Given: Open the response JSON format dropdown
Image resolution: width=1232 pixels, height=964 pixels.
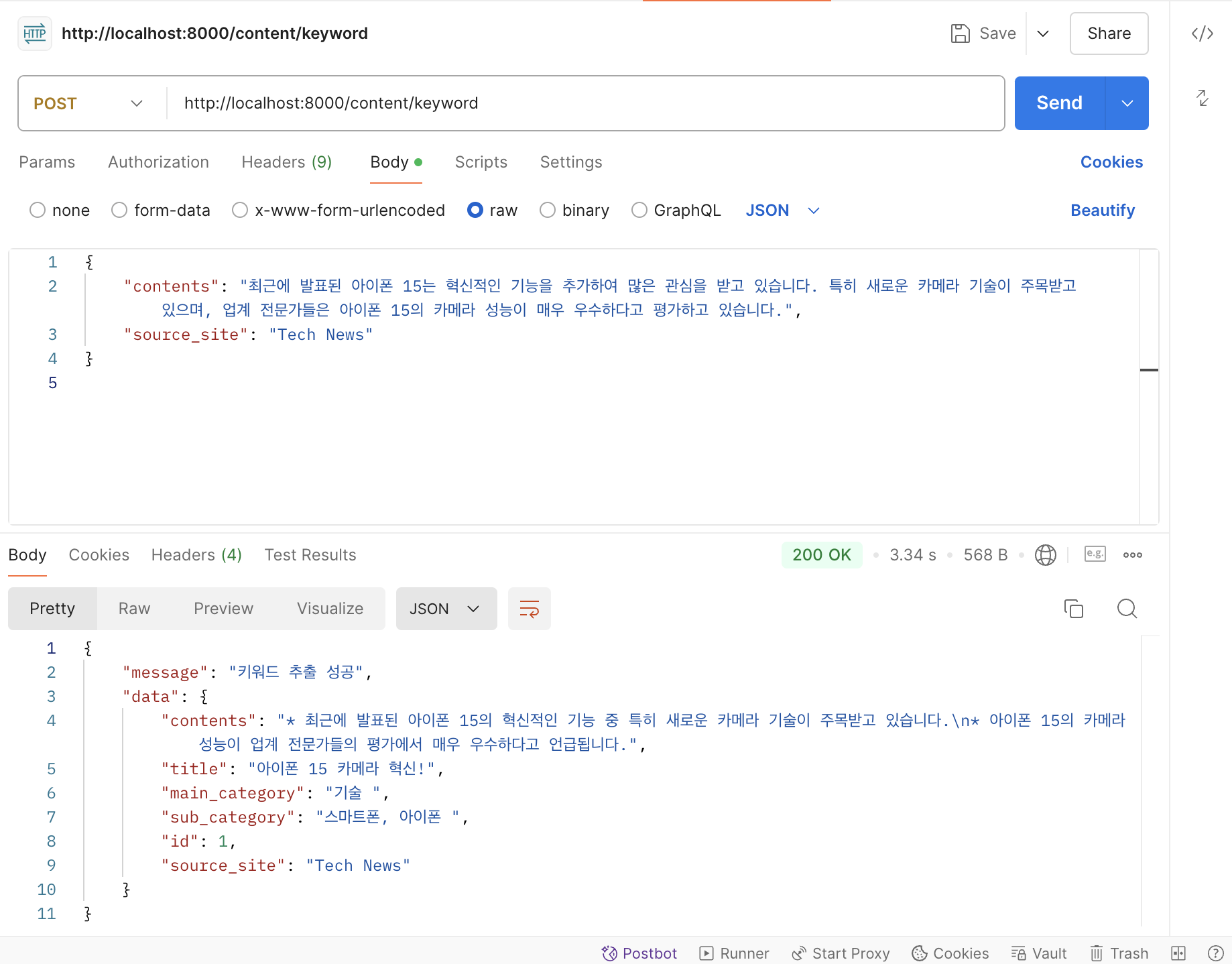Looking at the screenshot, I should [446, 609].
